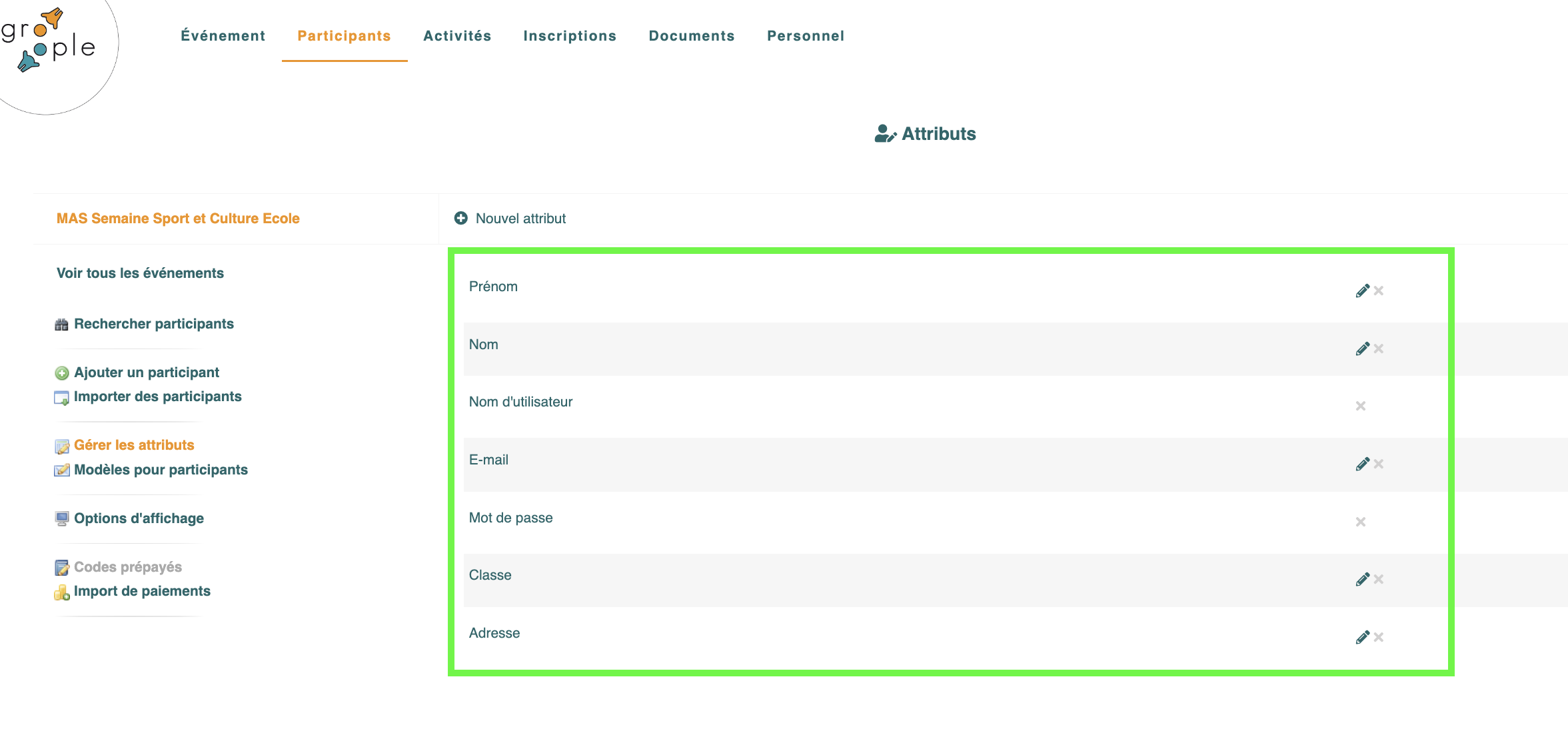1568x737 pixels.
Task: Delete the E-mail attribute
Action: (1379, 464)
